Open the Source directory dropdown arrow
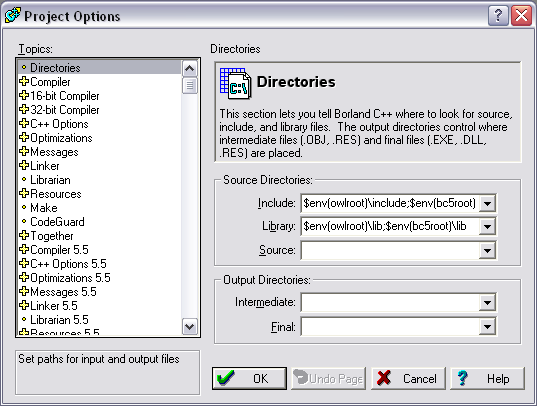 click(x=487, y=250)
